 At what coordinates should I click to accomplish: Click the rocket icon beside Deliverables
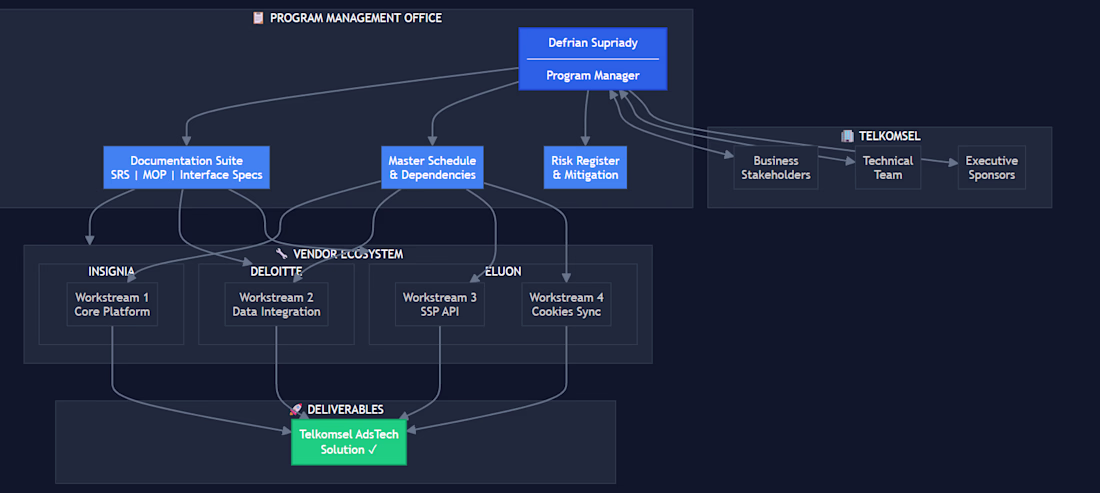[x=296, y=409]
